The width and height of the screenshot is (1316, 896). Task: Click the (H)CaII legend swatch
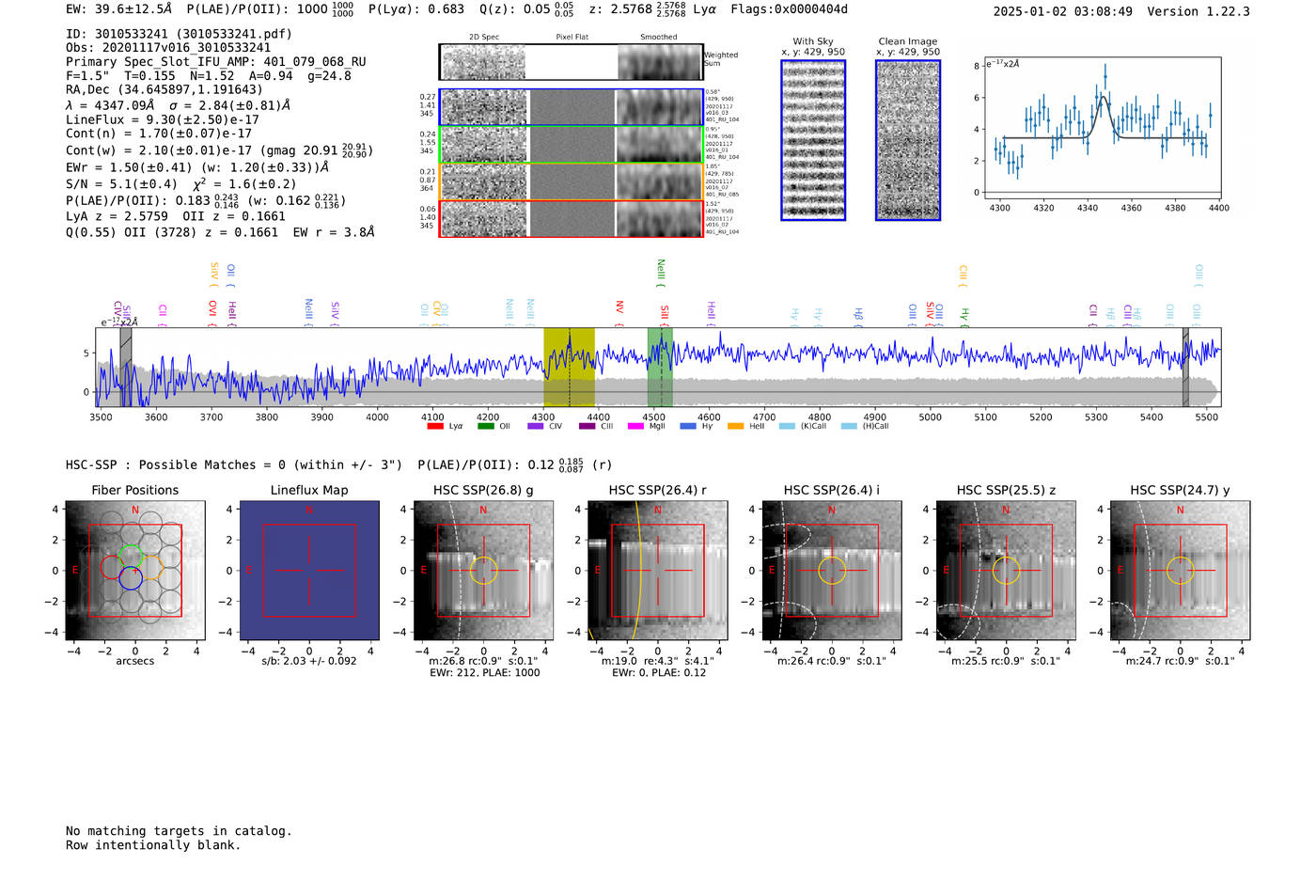click(x=850, y=427)
